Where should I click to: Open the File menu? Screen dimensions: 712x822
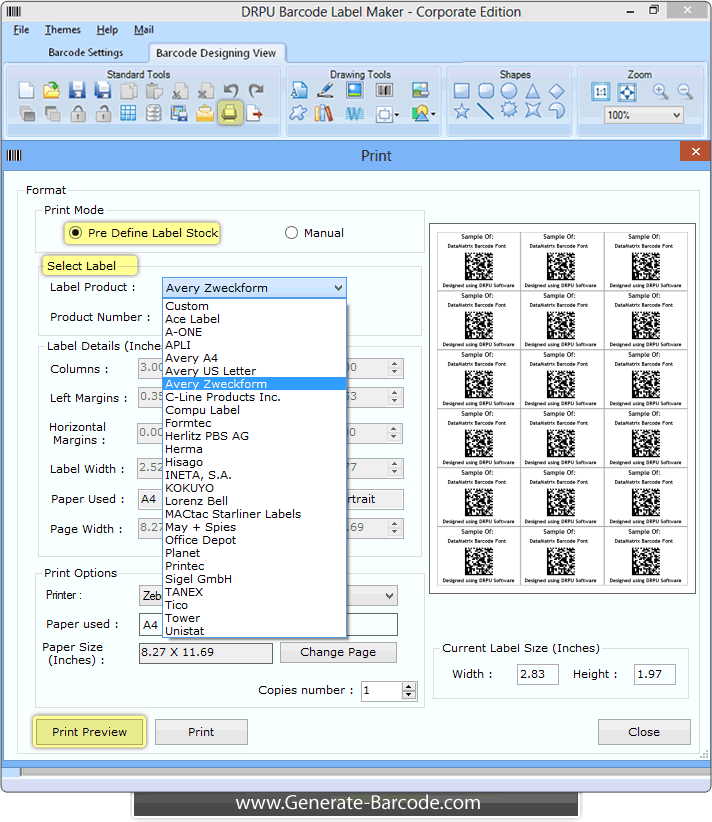pos(21,30)
